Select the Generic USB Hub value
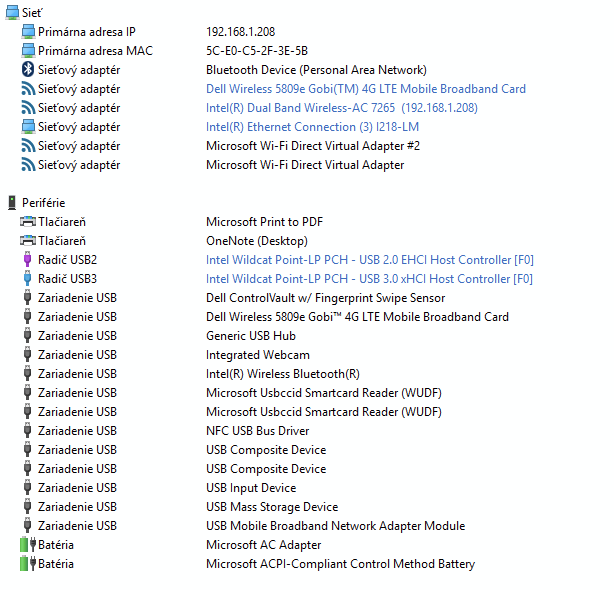Screen dimensions: 614x590 click(251, 336)
